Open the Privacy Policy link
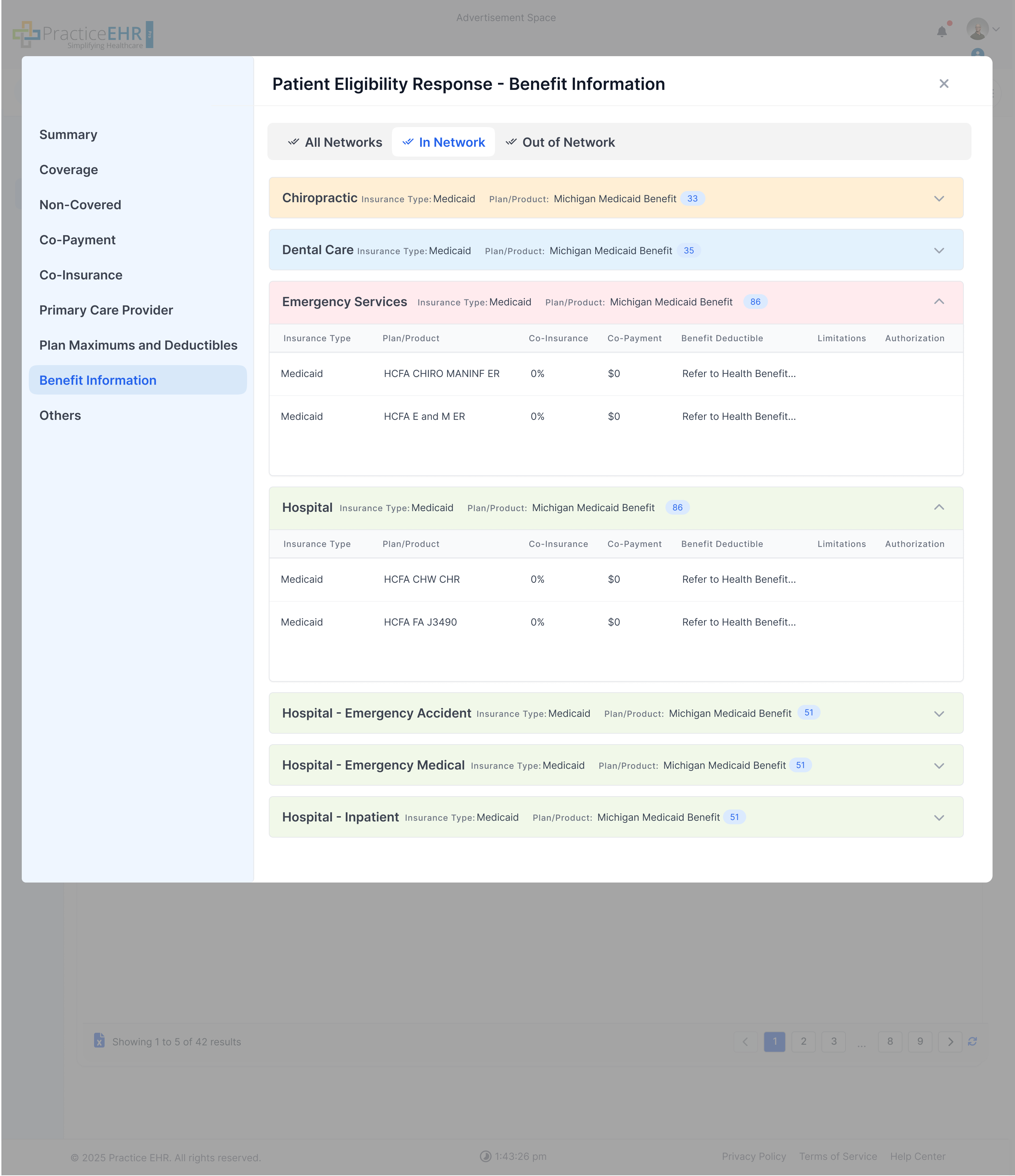 (754, 1156)
